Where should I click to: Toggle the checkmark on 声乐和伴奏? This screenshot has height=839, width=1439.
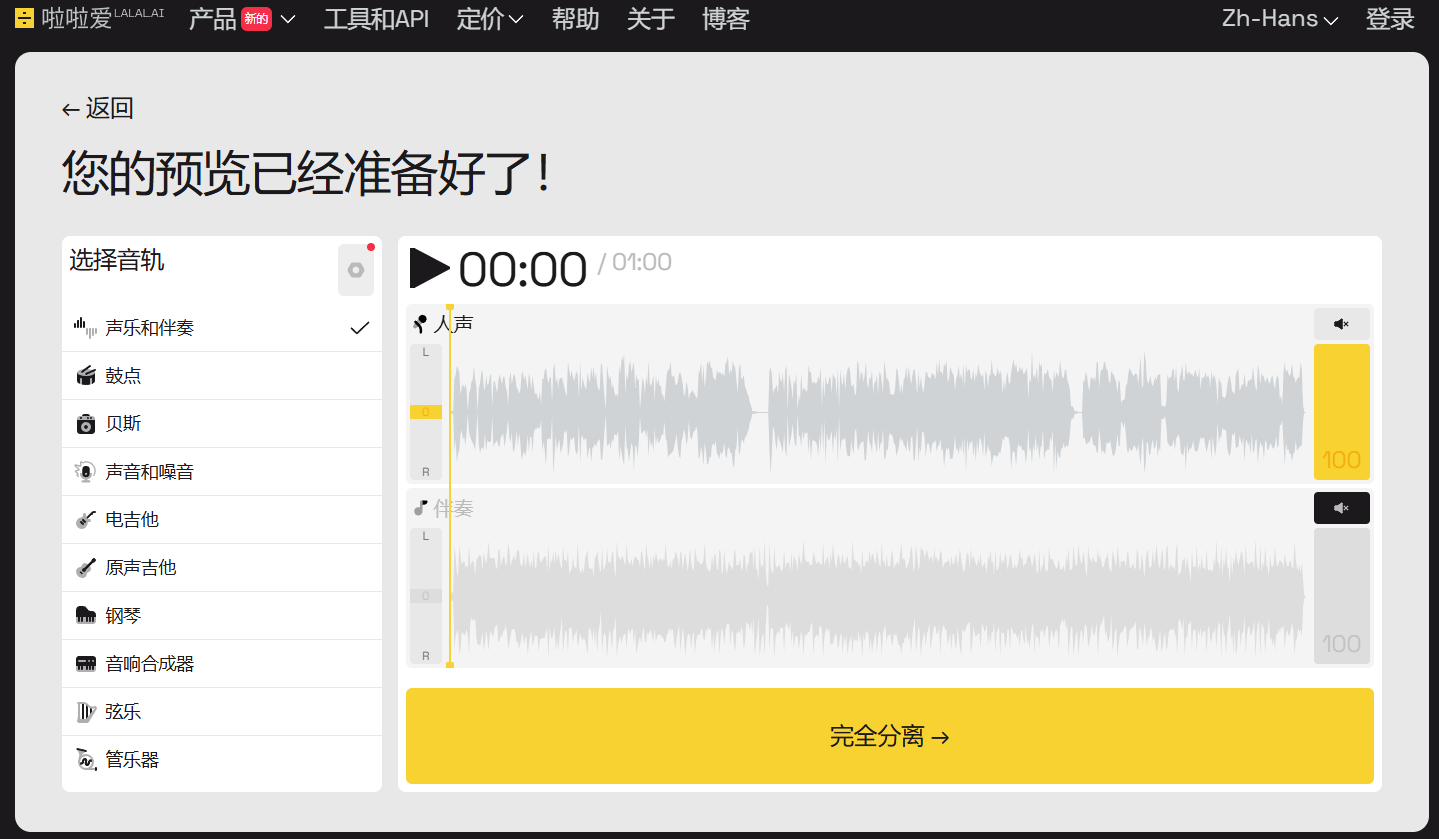pyautogui.click(x=358, y=327)
